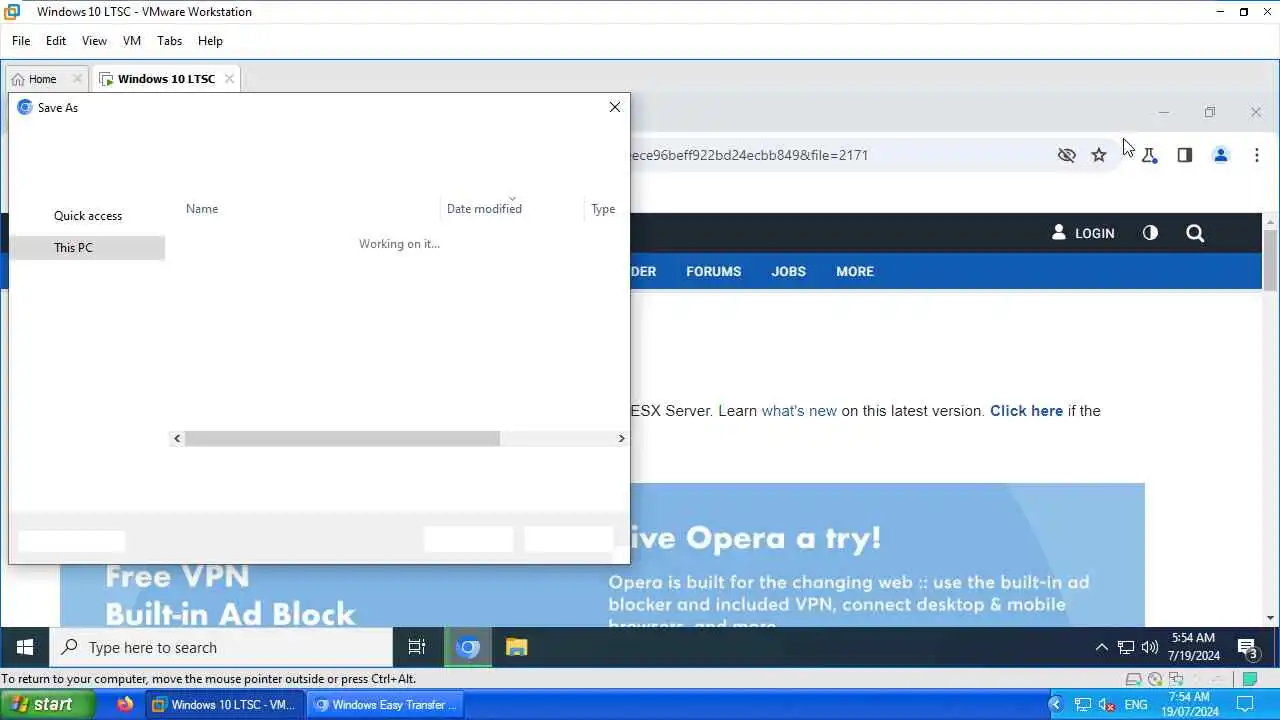Open VMware File menu

coord(21,41)
